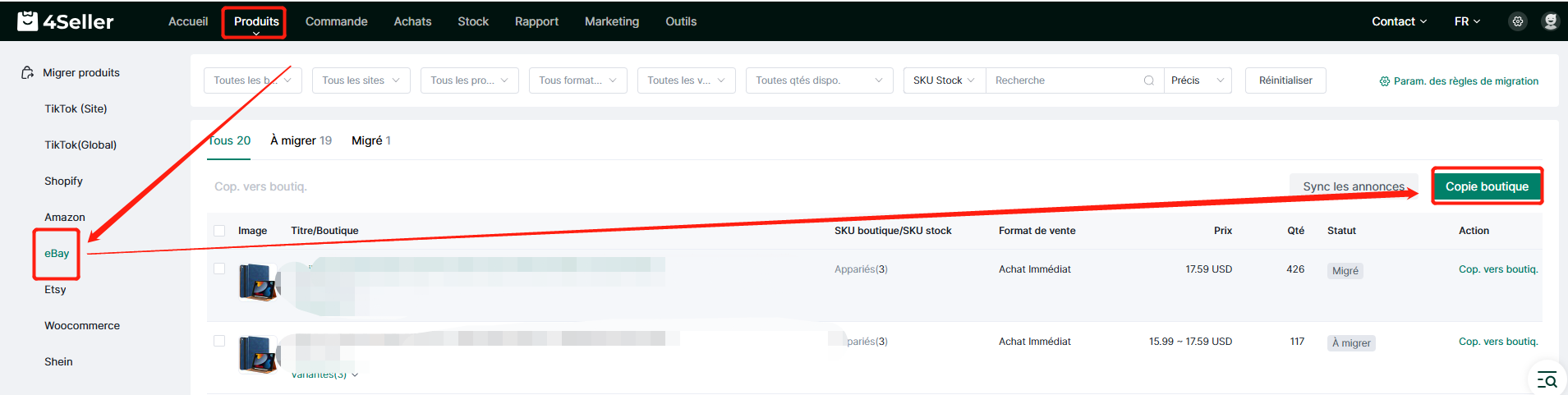Tick the checkbox for the 17.59 USD row

click(x=219, y=269)
